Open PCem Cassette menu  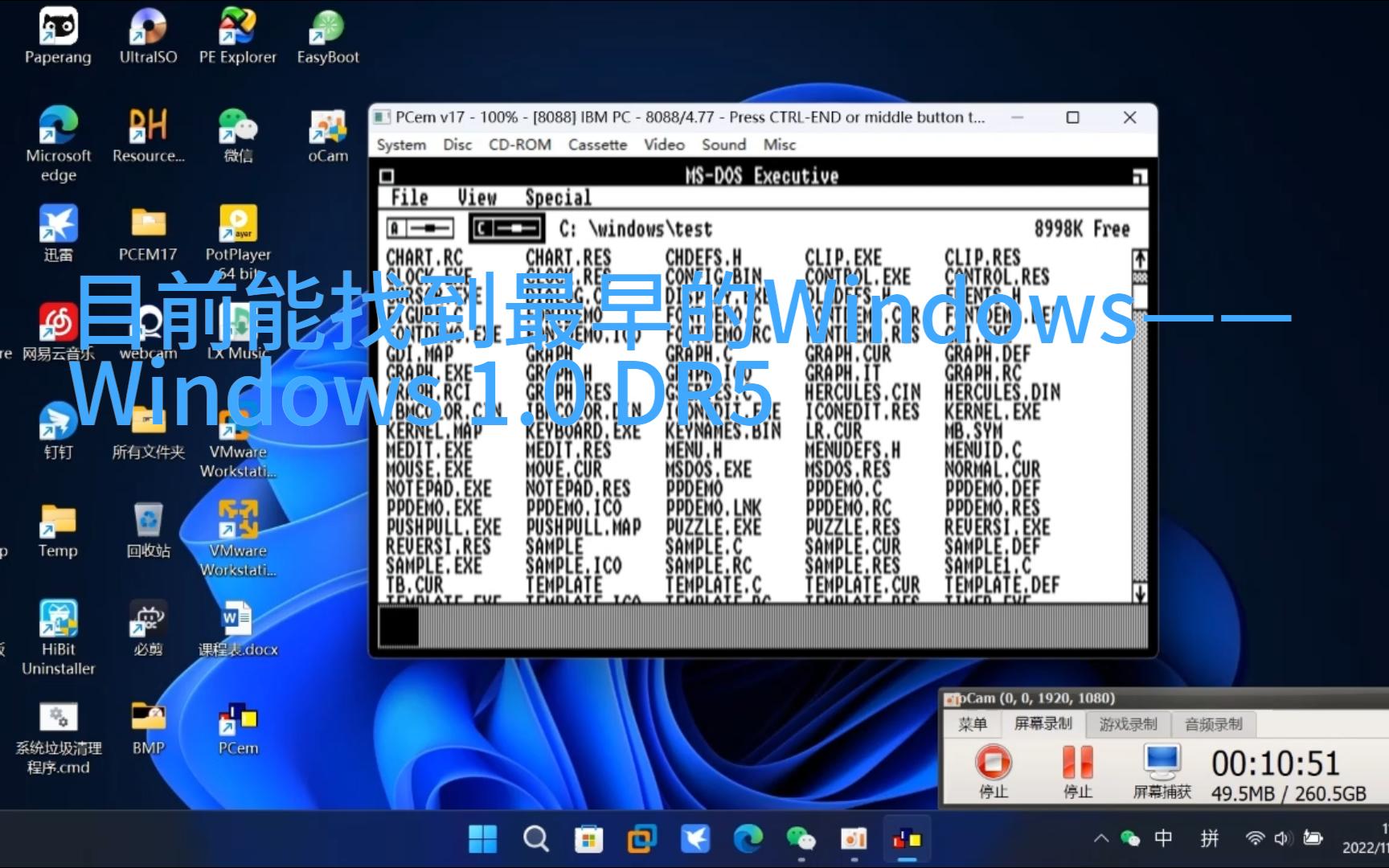click(597, 145)
